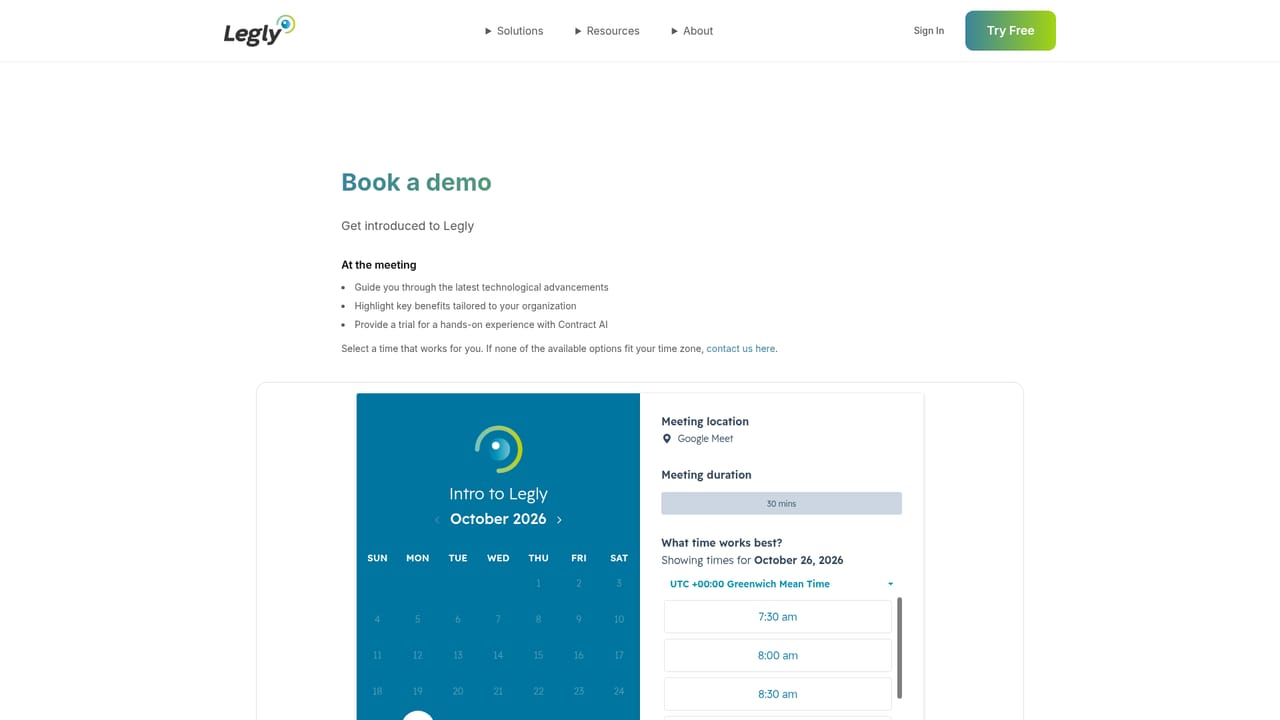Image resolution: width=1280 pixels, height=720 pixels.
Task: Click the time slot list scrollbar
Action: 900,648
